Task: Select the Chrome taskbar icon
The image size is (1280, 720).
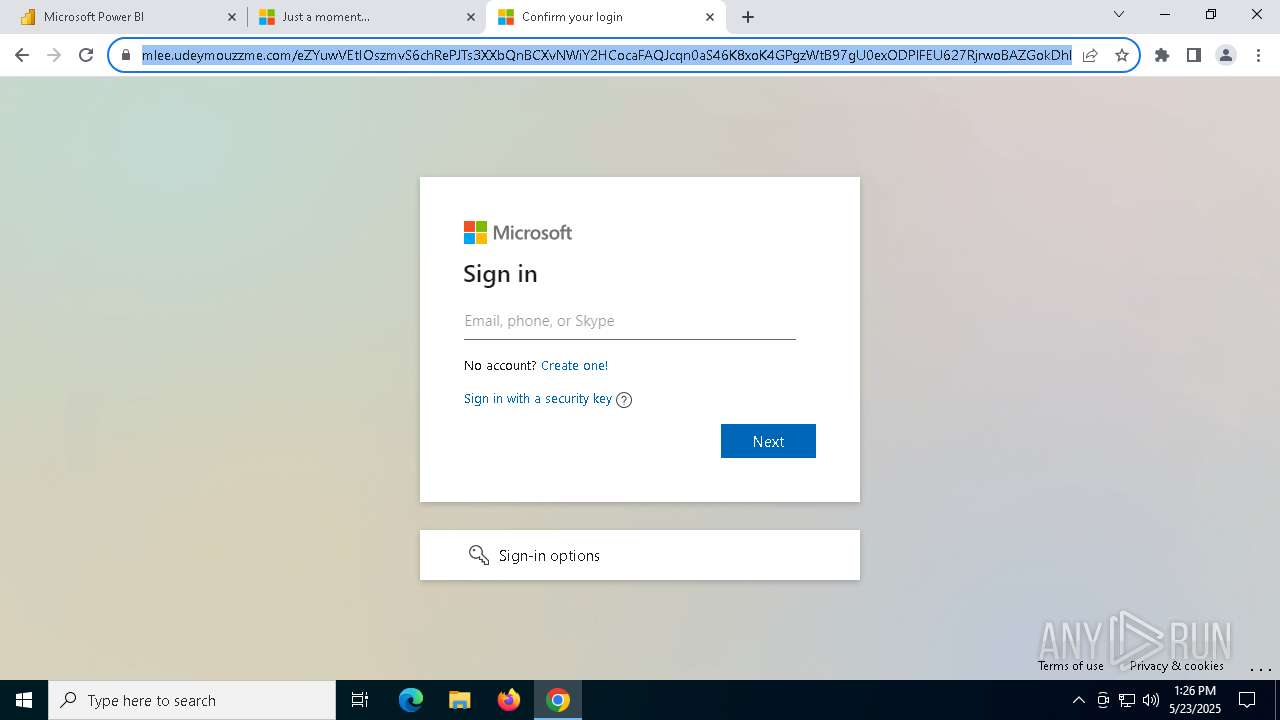Action: (x=558, y=700)
